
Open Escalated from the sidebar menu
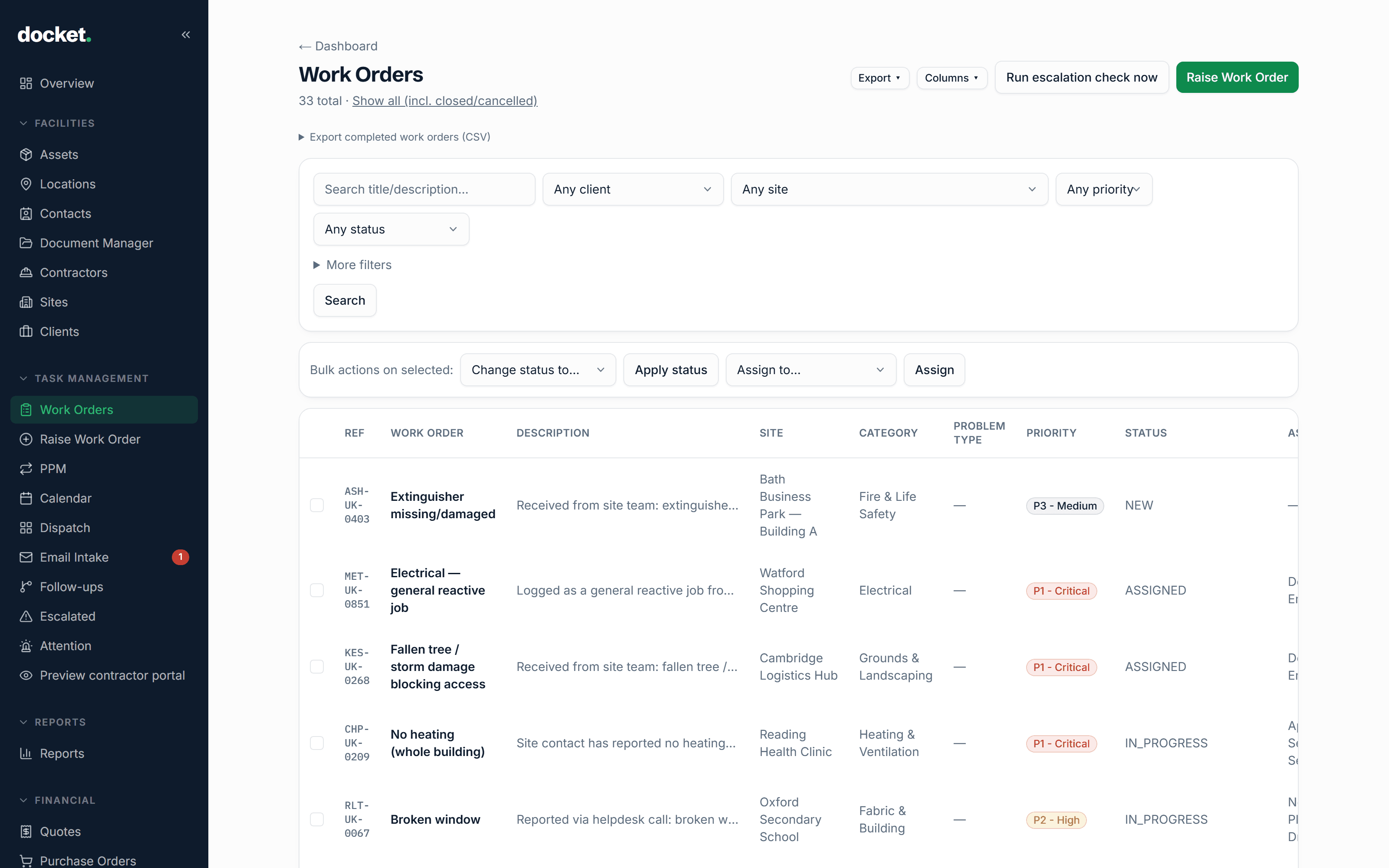coord(104,617)
